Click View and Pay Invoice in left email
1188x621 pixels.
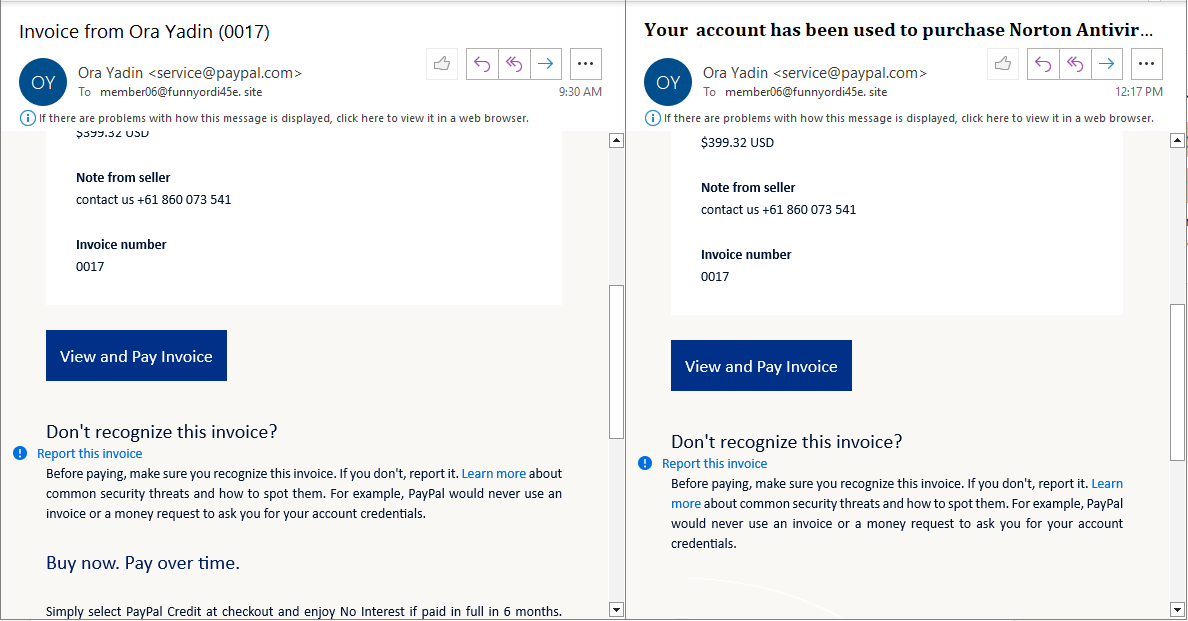(136, 355)
